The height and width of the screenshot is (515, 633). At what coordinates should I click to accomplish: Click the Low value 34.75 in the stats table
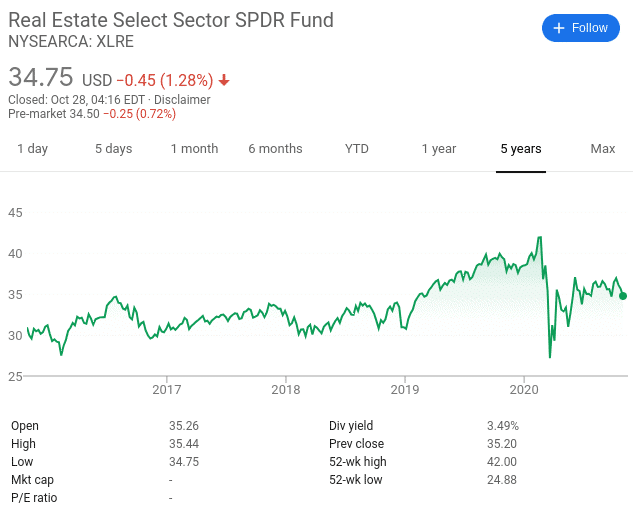184,462
